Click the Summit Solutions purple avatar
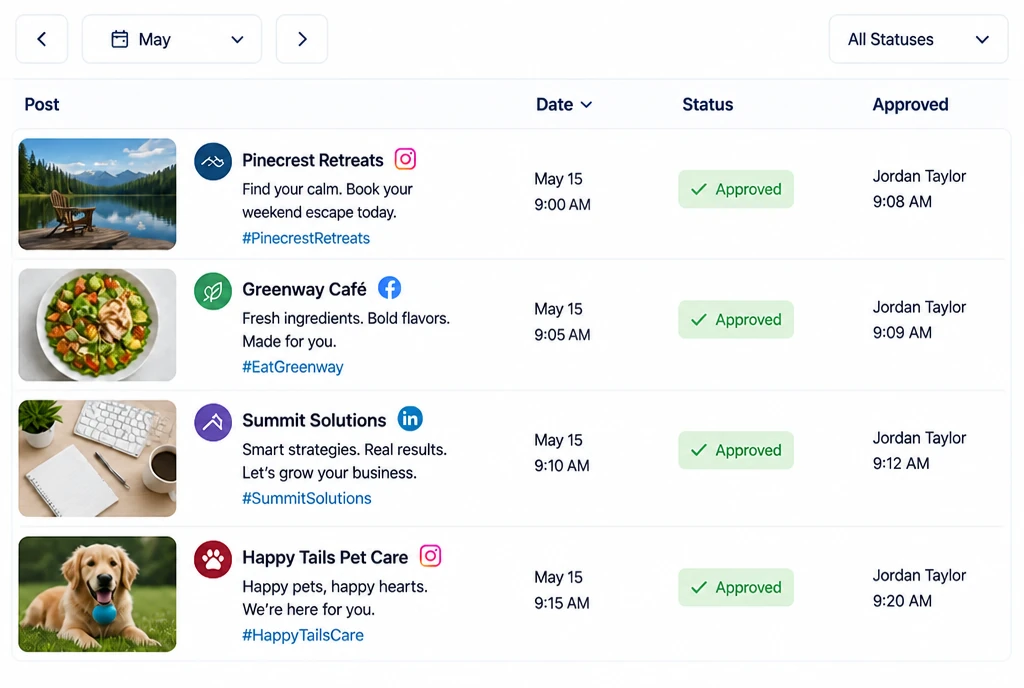Screen dimensions: 1024x688 click(x=213, y=422)
